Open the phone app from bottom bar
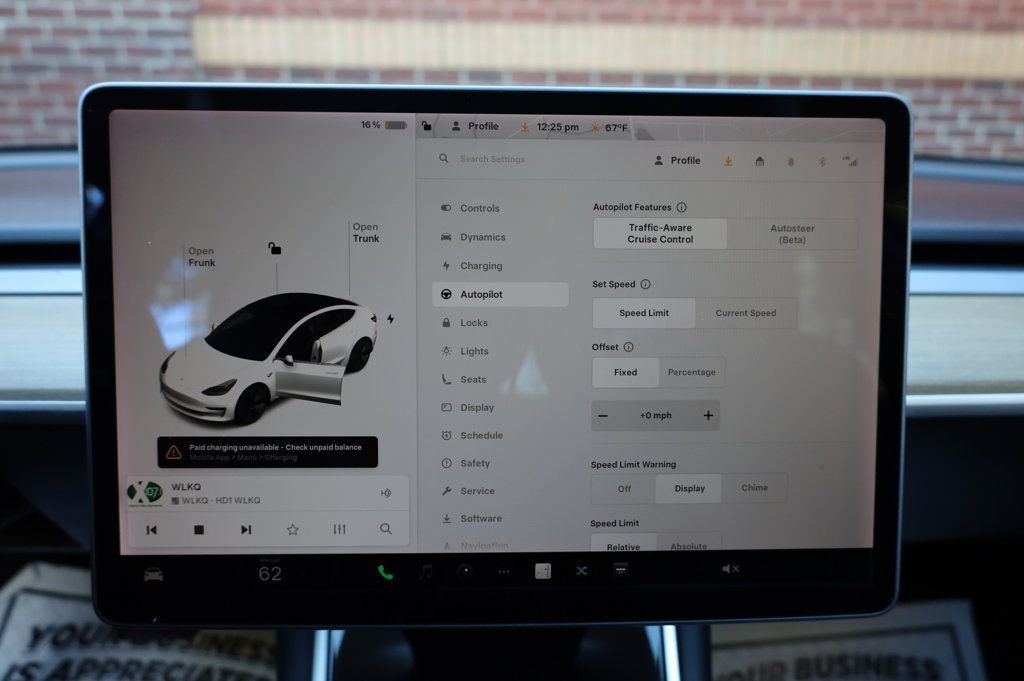 click(x=386, y=571)
